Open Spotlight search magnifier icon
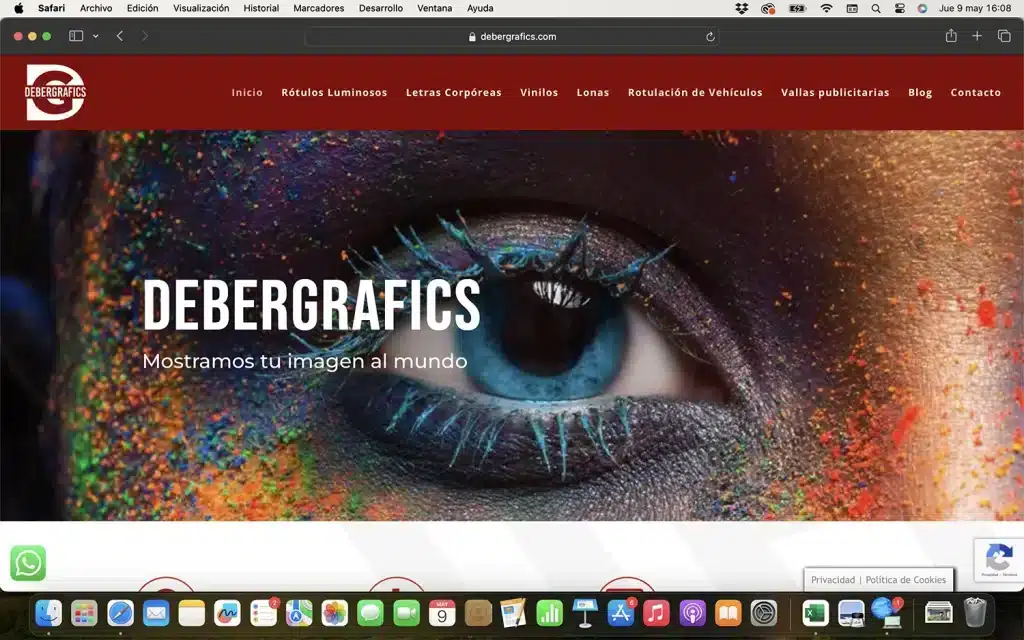 pyautogui.click(x=876, y=8)
